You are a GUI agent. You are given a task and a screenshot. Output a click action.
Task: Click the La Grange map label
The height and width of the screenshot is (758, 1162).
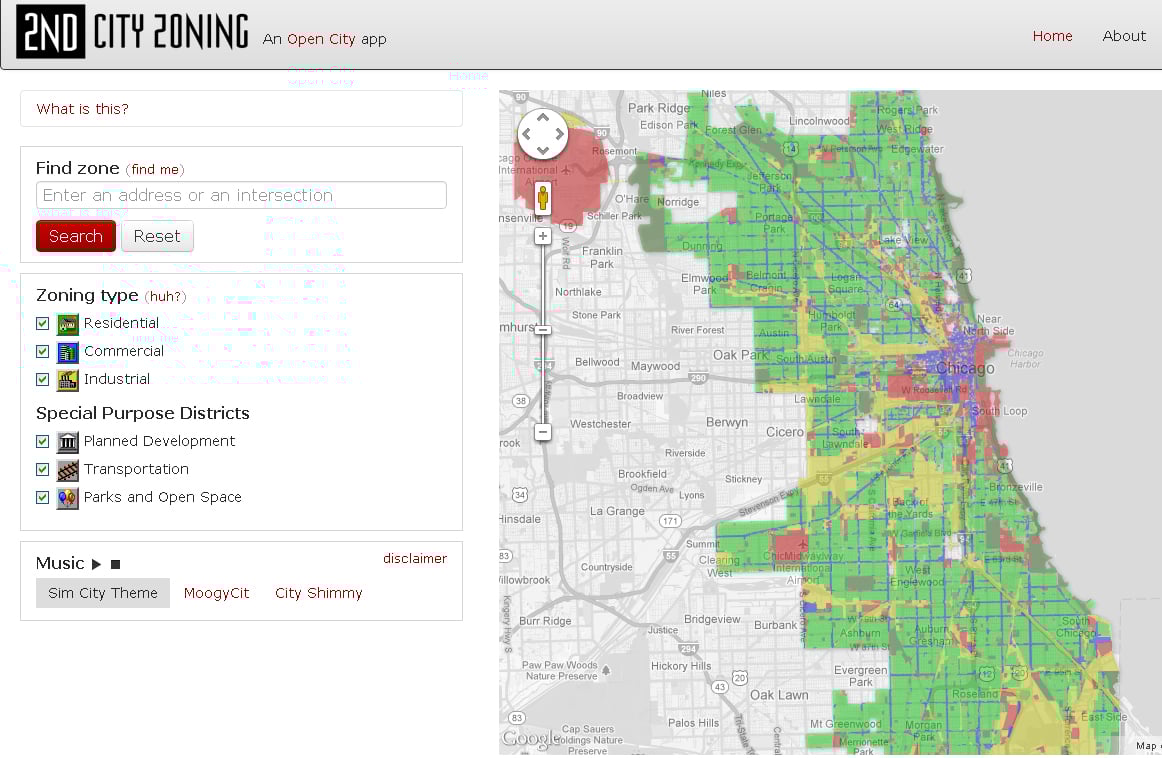pyautogui.click(x=617, y=511)
